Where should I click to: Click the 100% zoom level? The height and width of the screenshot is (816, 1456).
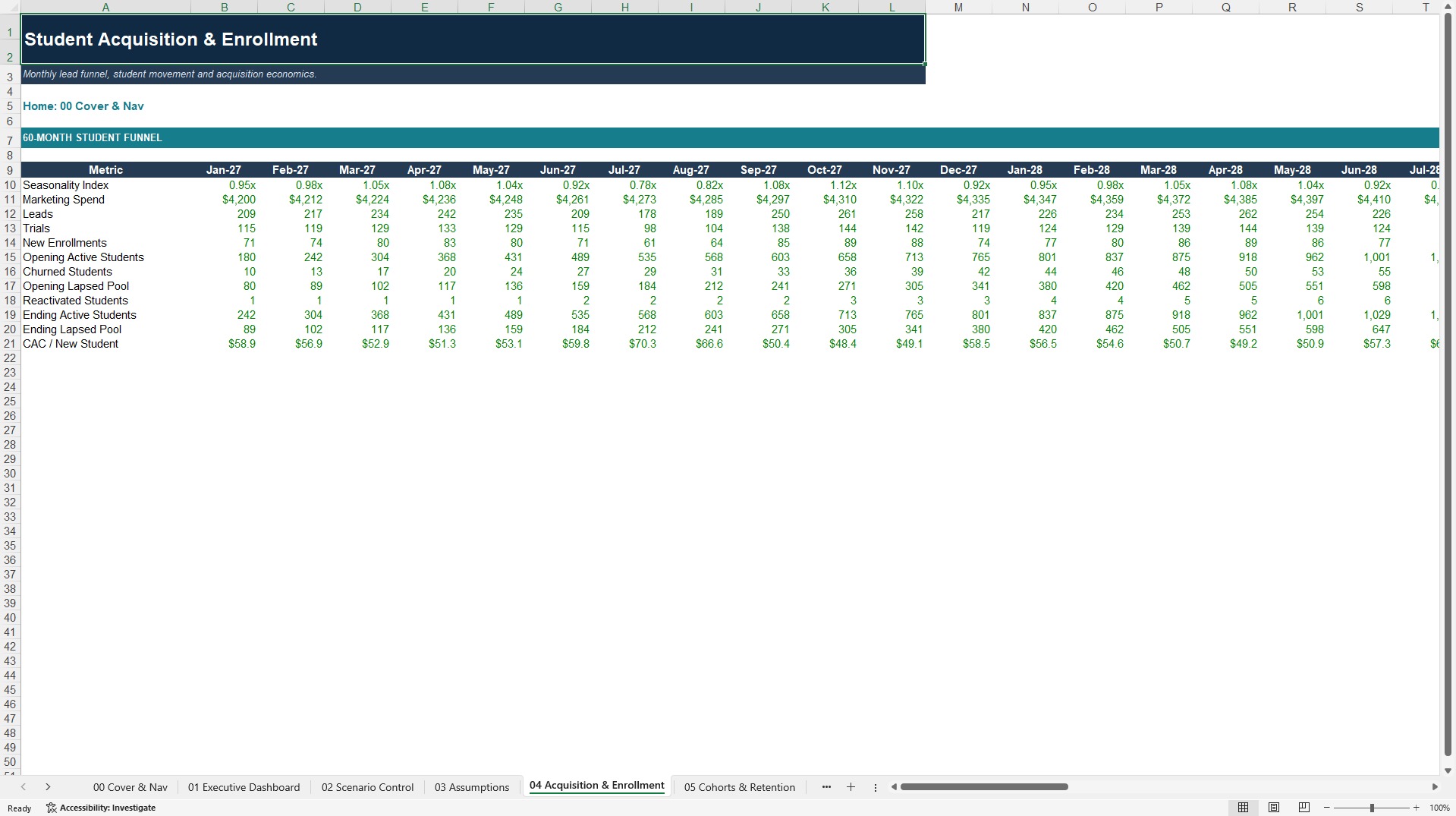1439,808
